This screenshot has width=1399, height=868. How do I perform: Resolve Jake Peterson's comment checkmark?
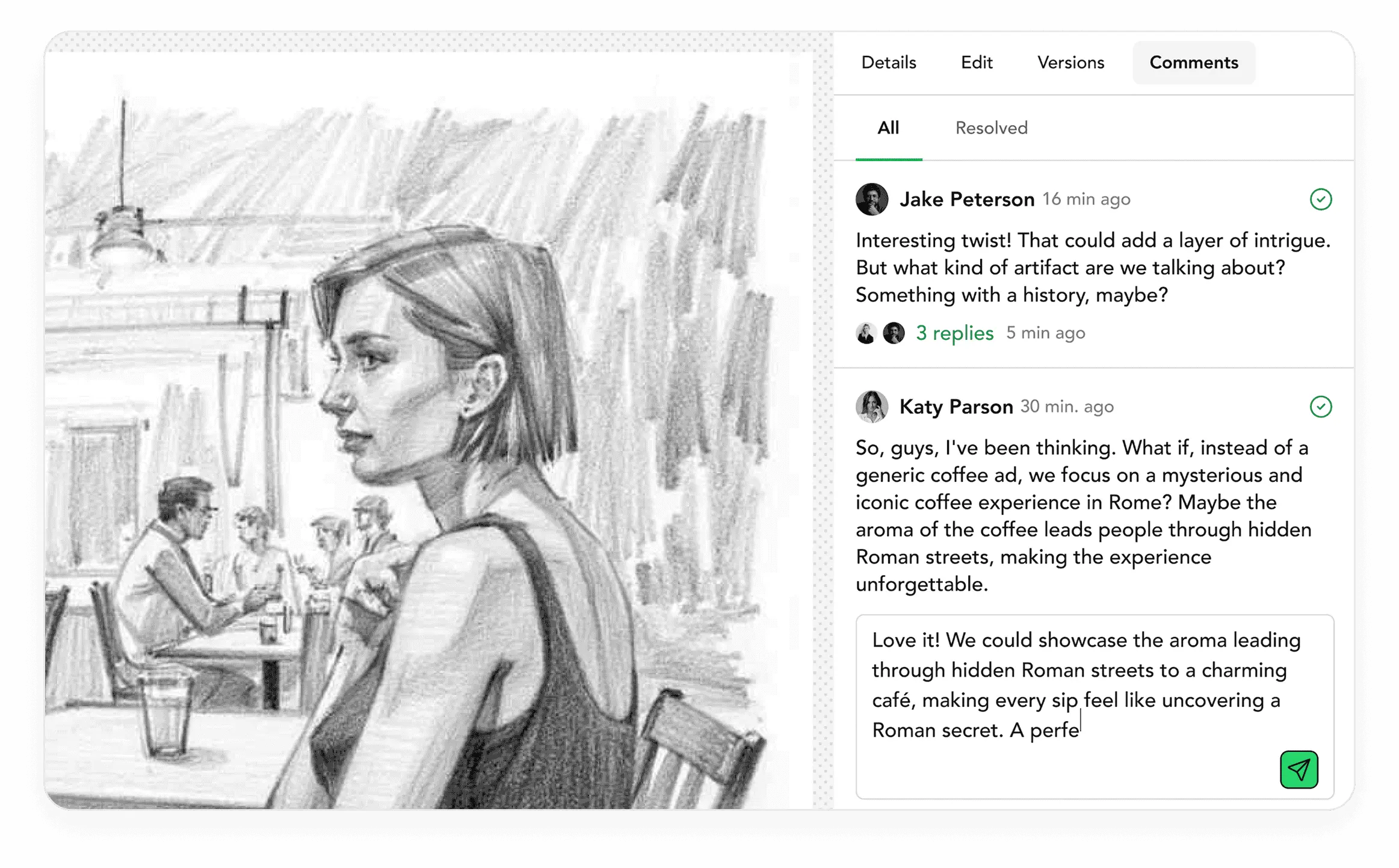click(1320, 199)
